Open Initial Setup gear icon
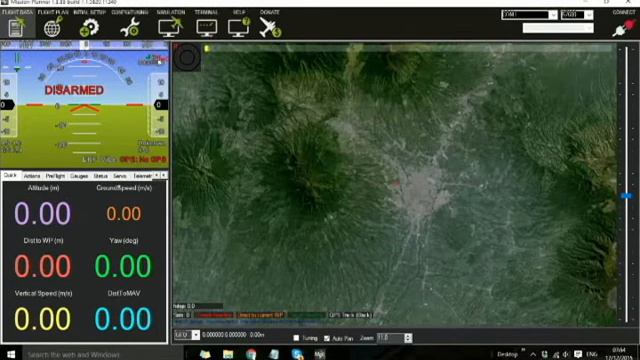 click(x=89, y=28)
